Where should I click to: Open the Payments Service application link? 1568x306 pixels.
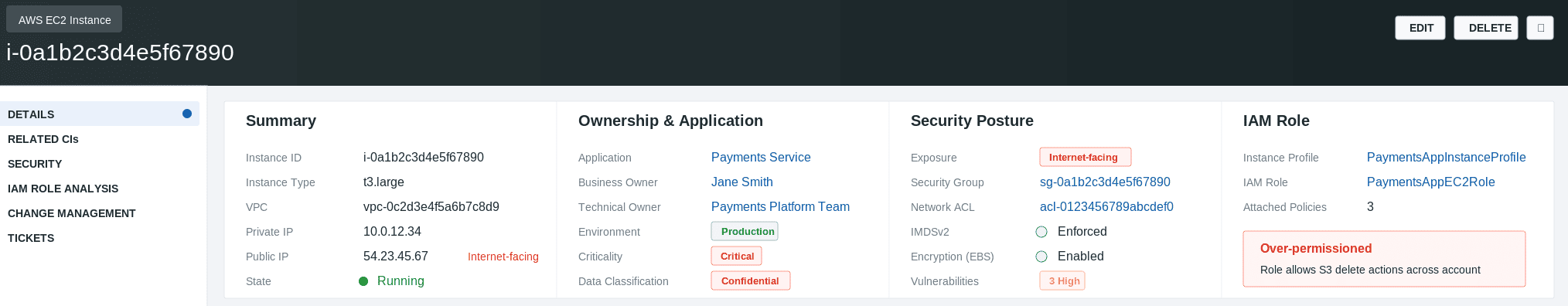(x=761, y=157)
